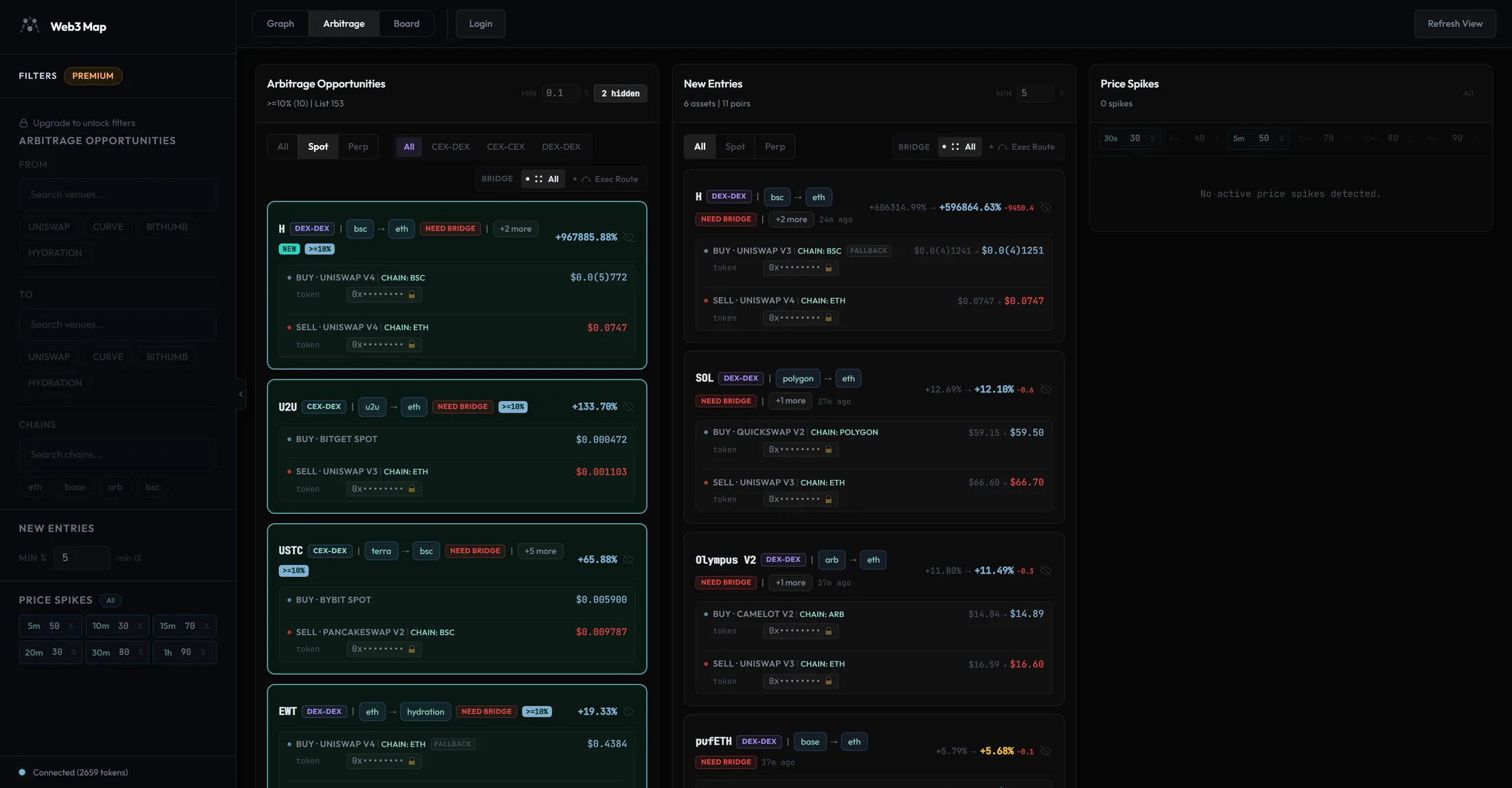
Task: Hide the pufETH entry in New Entries
Action: click(1046, 751)
